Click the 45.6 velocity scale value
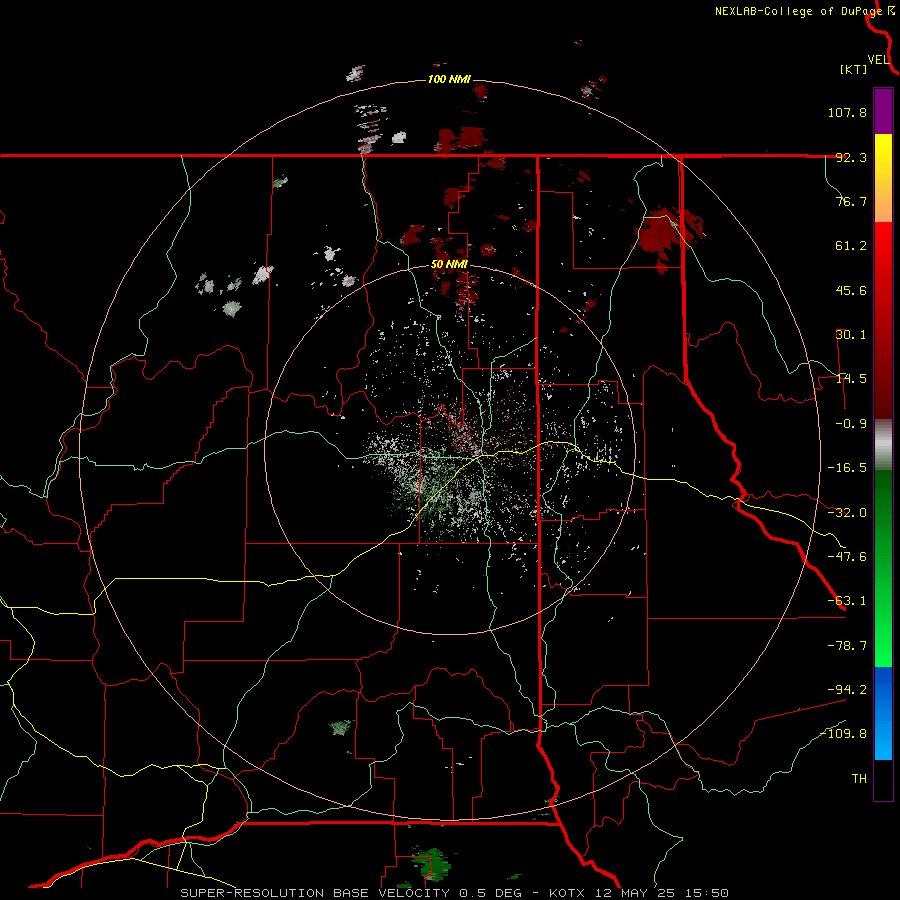Screen dimensions: 900x900 851,290
